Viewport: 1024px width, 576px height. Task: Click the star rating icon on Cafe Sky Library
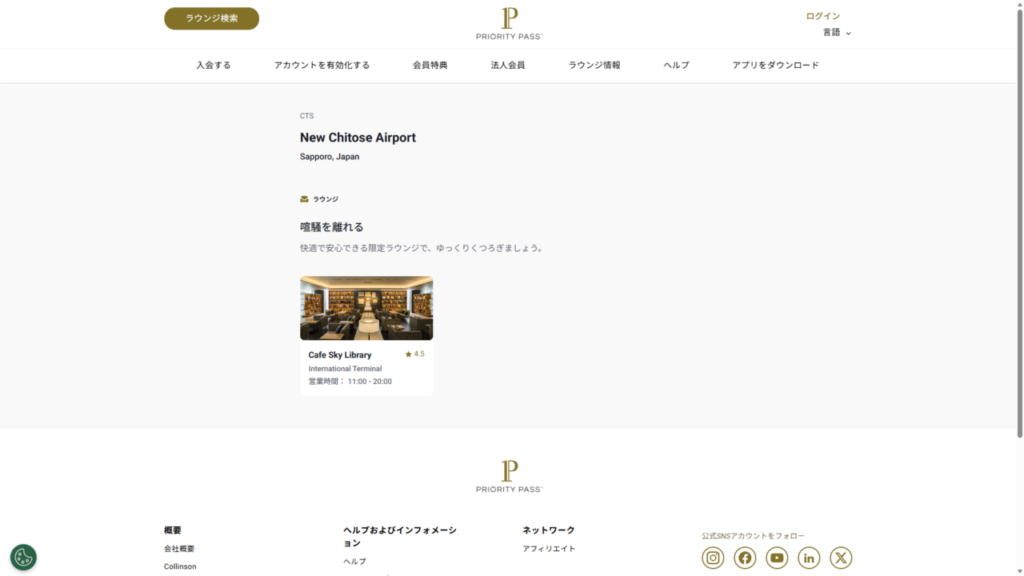[408, 354]
